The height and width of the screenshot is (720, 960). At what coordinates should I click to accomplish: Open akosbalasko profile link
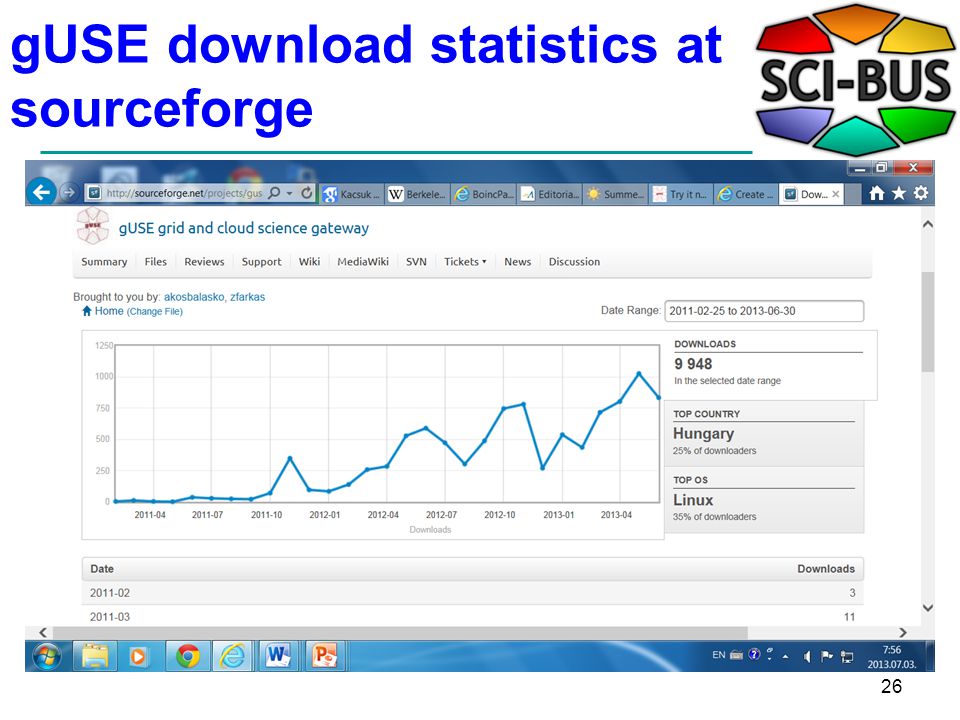pyautogui.click(x=194, y=297)
